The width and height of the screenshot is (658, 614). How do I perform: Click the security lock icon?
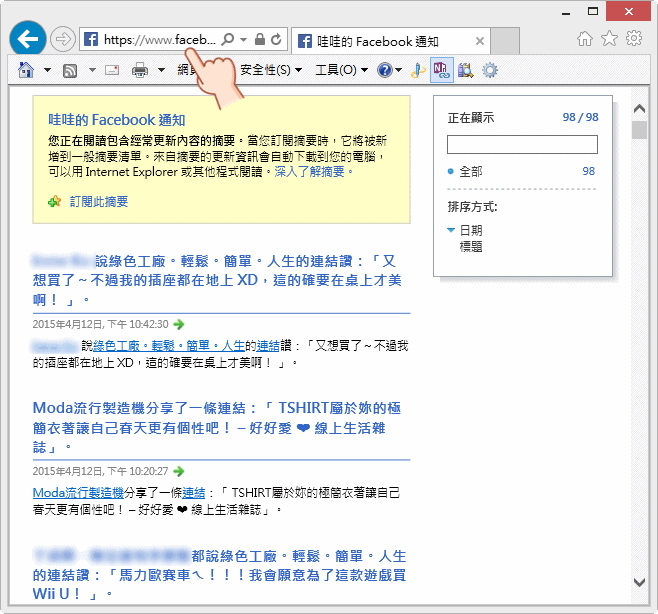coord(260,39)
